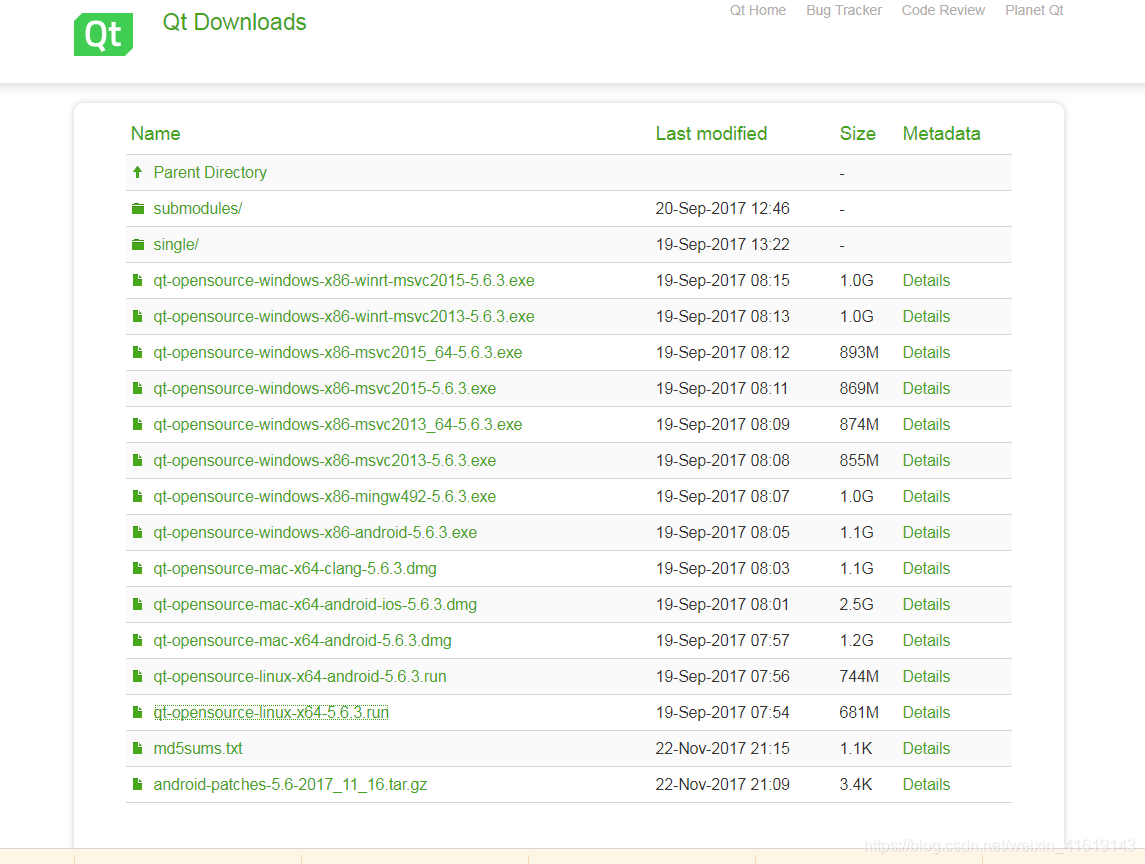
Task: Download qt-opensource-windows-x86-msvc2013-5.6.3.exe
Action: (324, 460)
